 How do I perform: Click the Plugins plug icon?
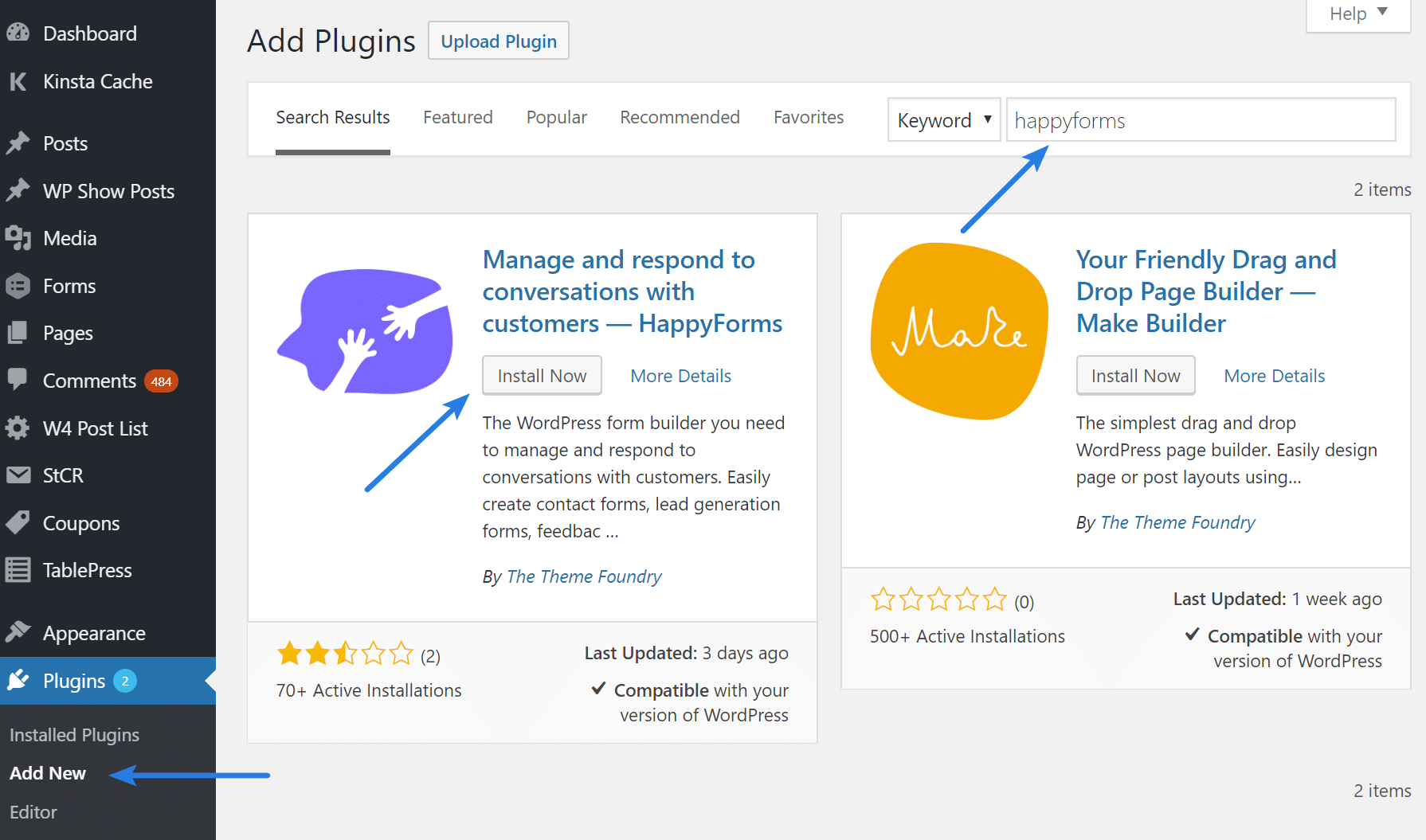pos(18,680)
